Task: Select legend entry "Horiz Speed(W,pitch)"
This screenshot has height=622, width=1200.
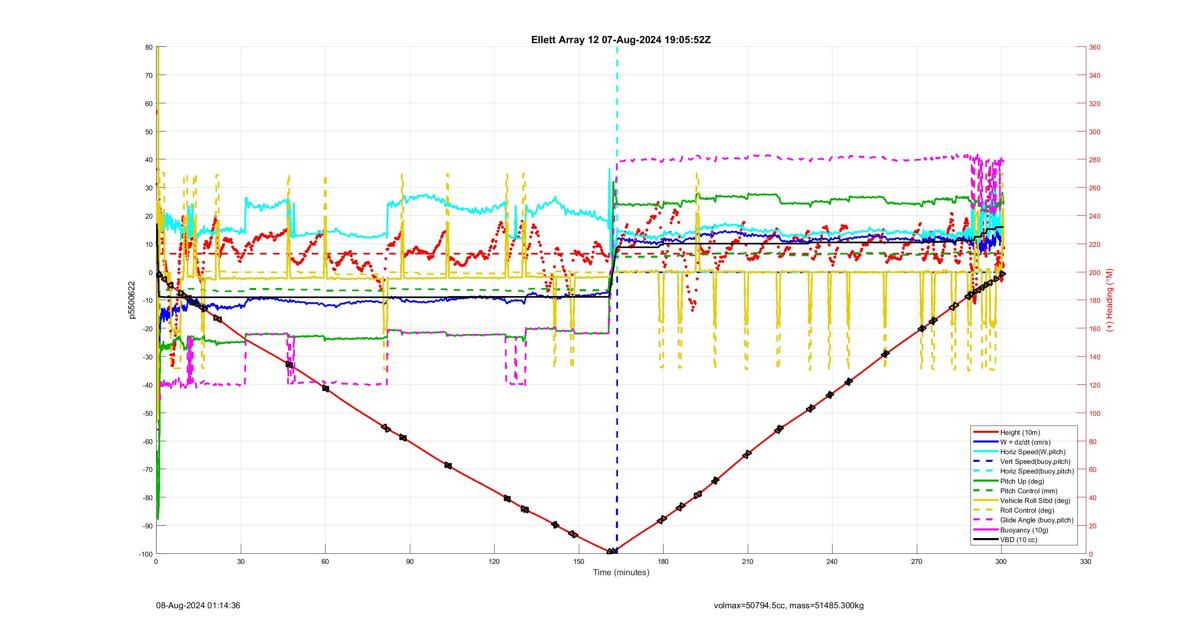Action: tap(1033, 451)
